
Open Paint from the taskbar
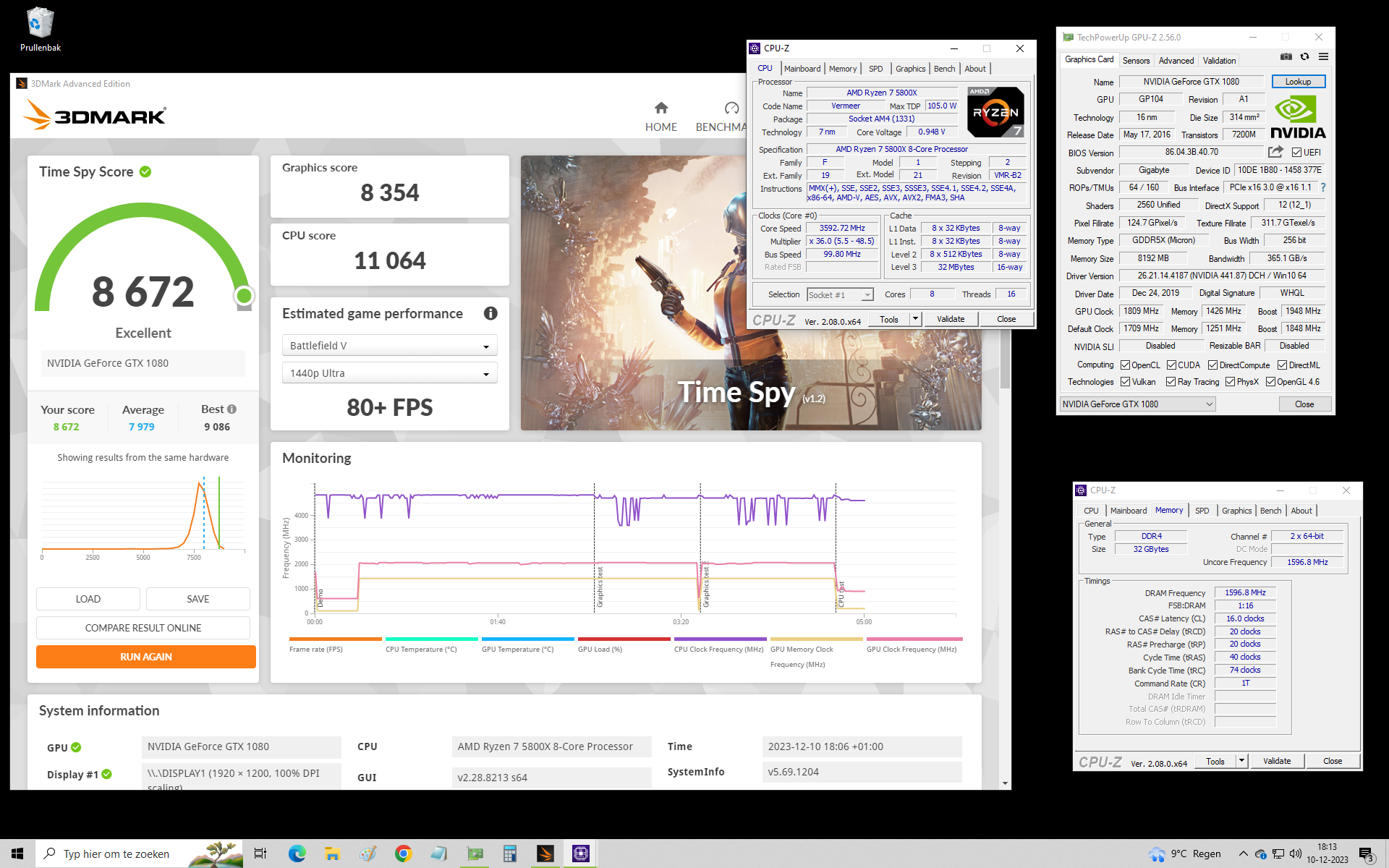pyautogui.click(x=368, y=854)
